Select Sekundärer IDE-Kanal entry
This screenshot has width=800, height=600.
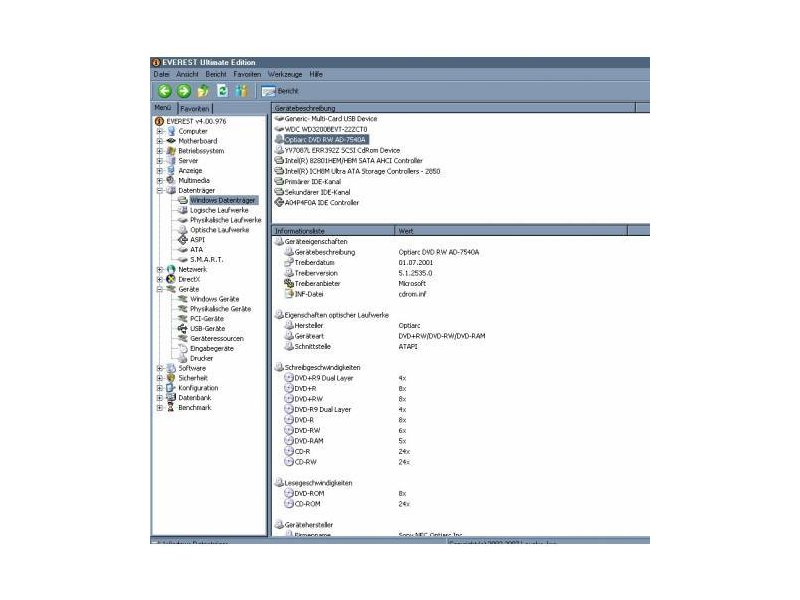pos(317,192)
